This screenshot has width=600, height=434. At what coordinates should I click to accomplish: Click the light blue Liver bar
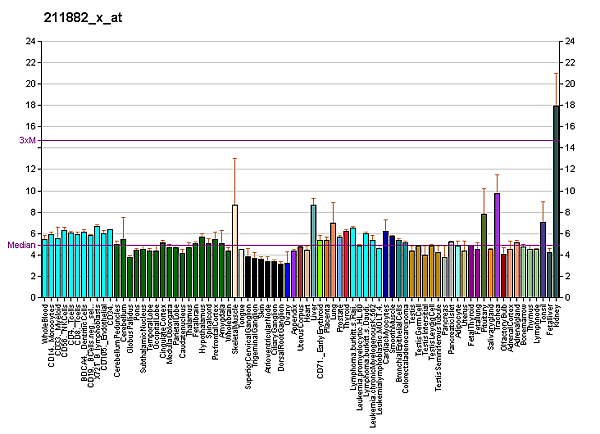(x=313, y=250)
